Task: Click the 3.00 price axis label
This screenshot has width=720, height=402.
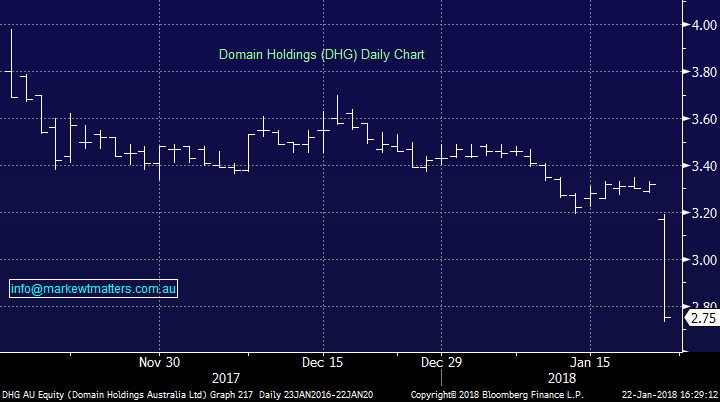Action: (x=704, y=260)
